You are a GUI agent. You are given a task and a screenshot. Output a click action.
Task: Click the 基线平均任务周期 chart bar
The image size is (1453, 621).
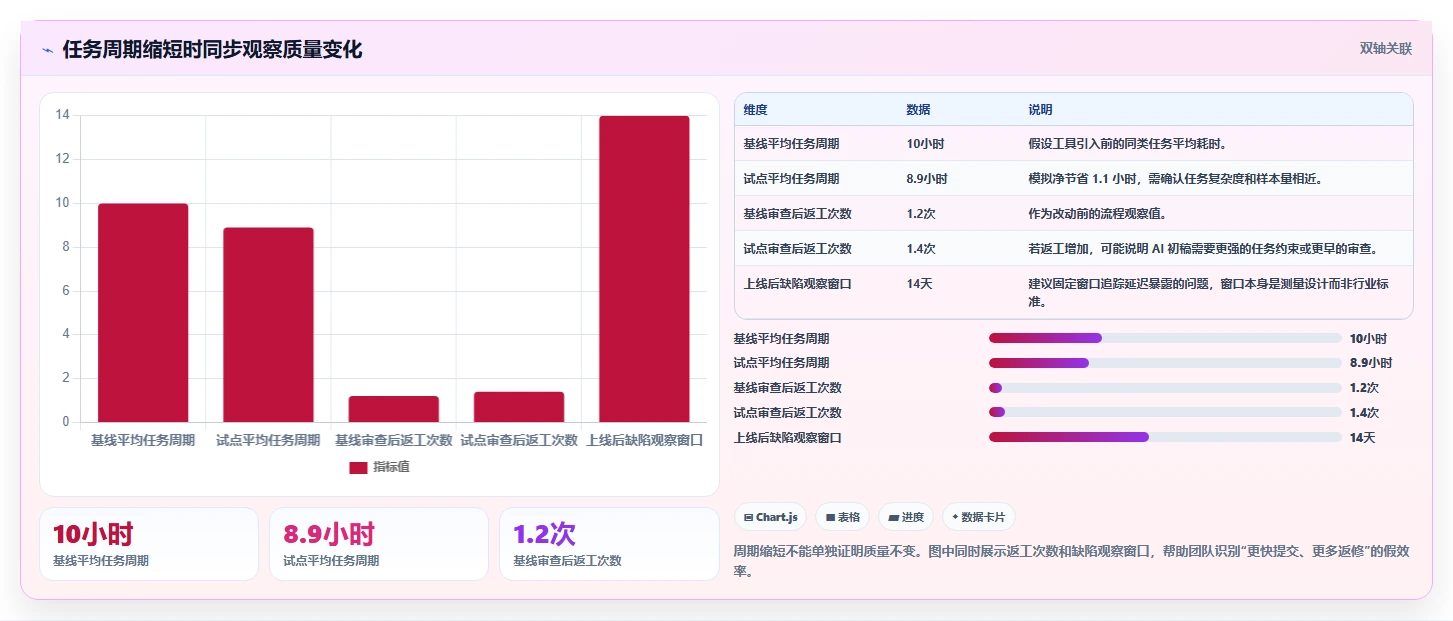143,313
